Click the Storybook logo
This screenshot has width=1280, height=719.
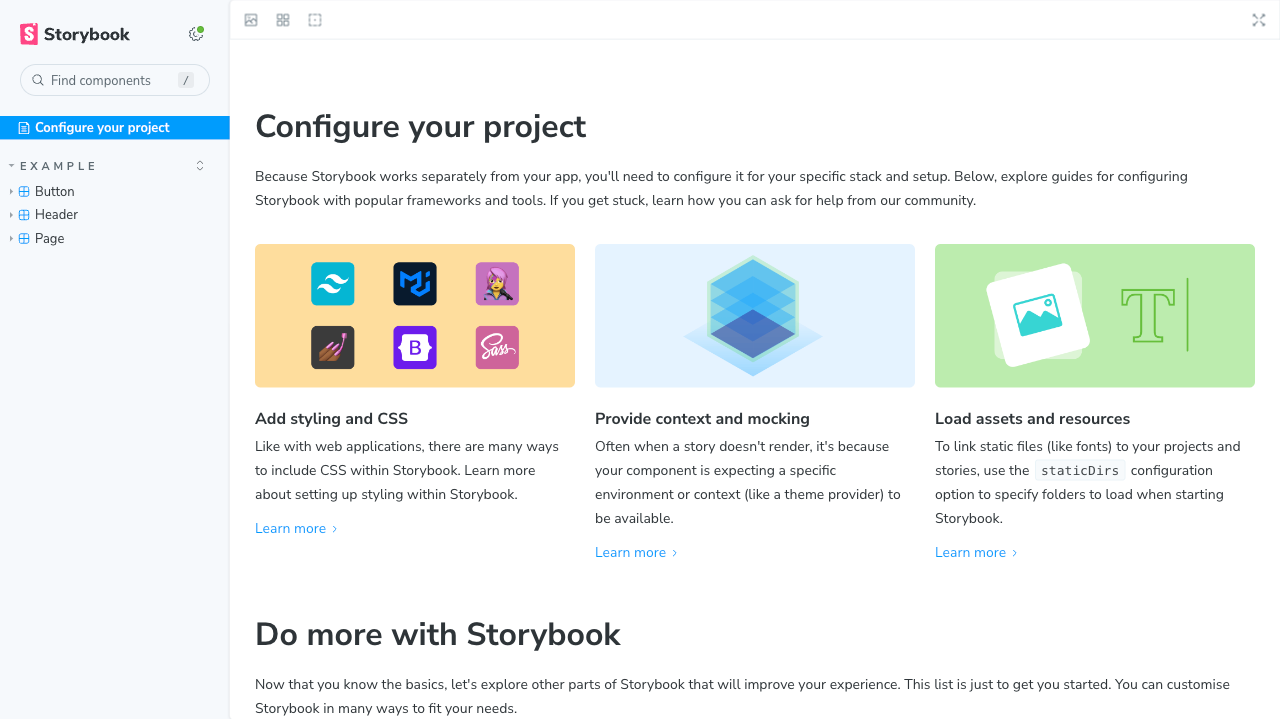tap(75, 34)
